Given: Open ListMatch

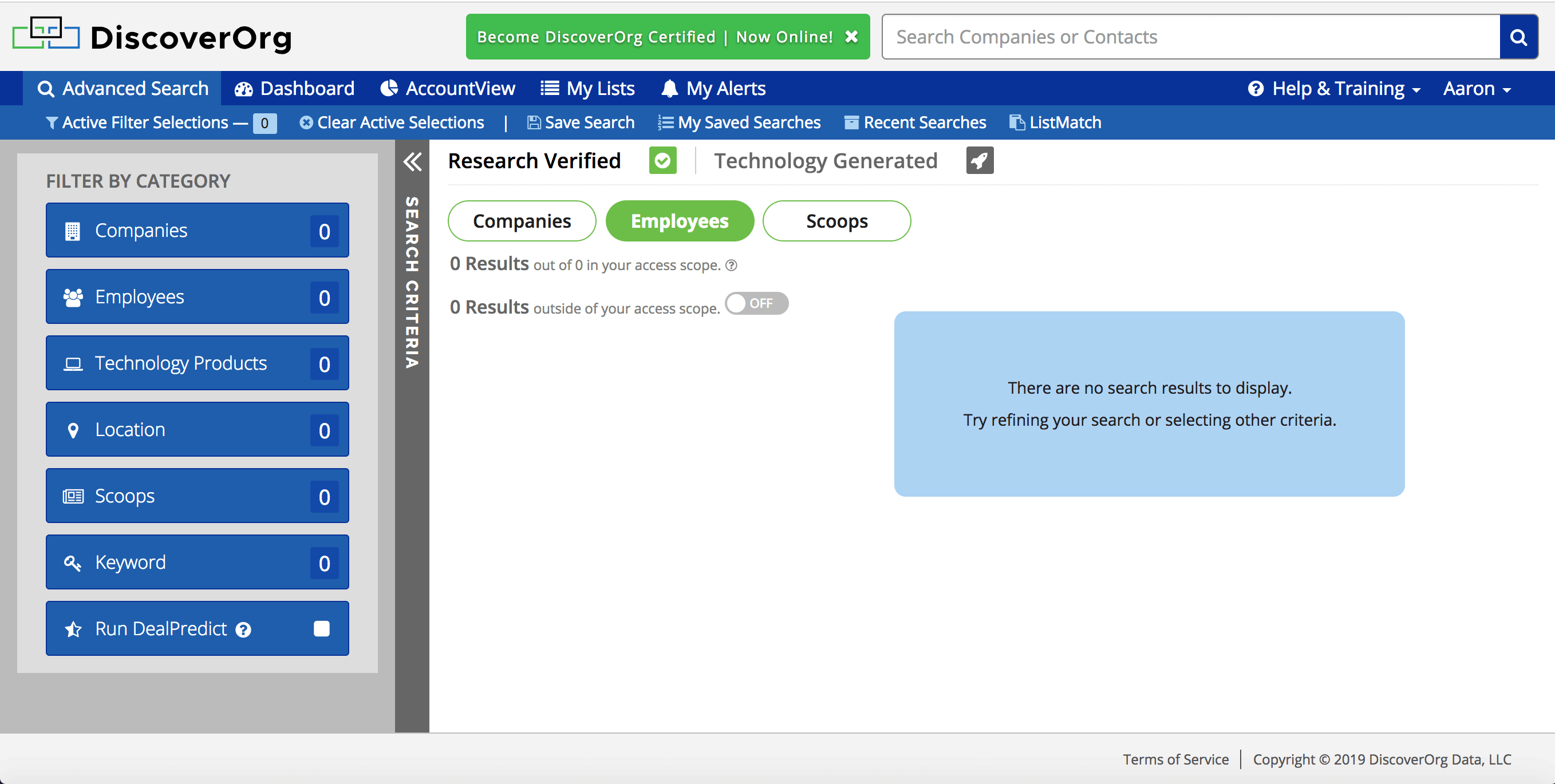Looking at the screenshot, I should click(1055, 122).
